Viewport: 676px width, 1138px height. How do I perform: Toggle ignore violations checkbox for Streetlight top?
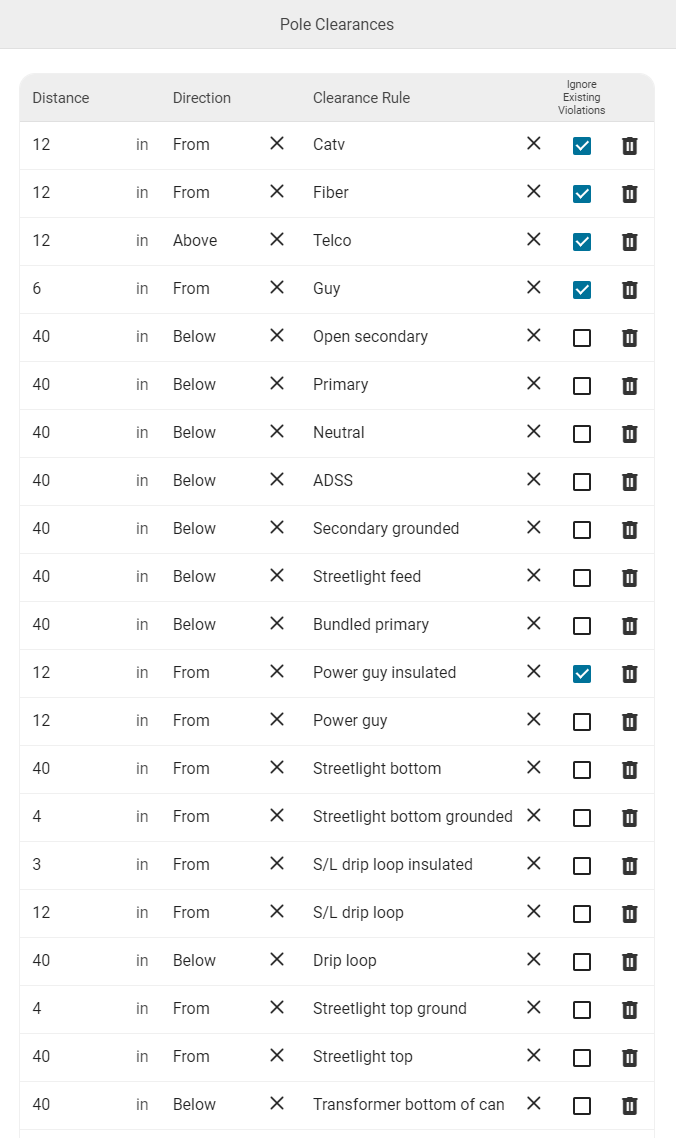[x=582, y=1057]
